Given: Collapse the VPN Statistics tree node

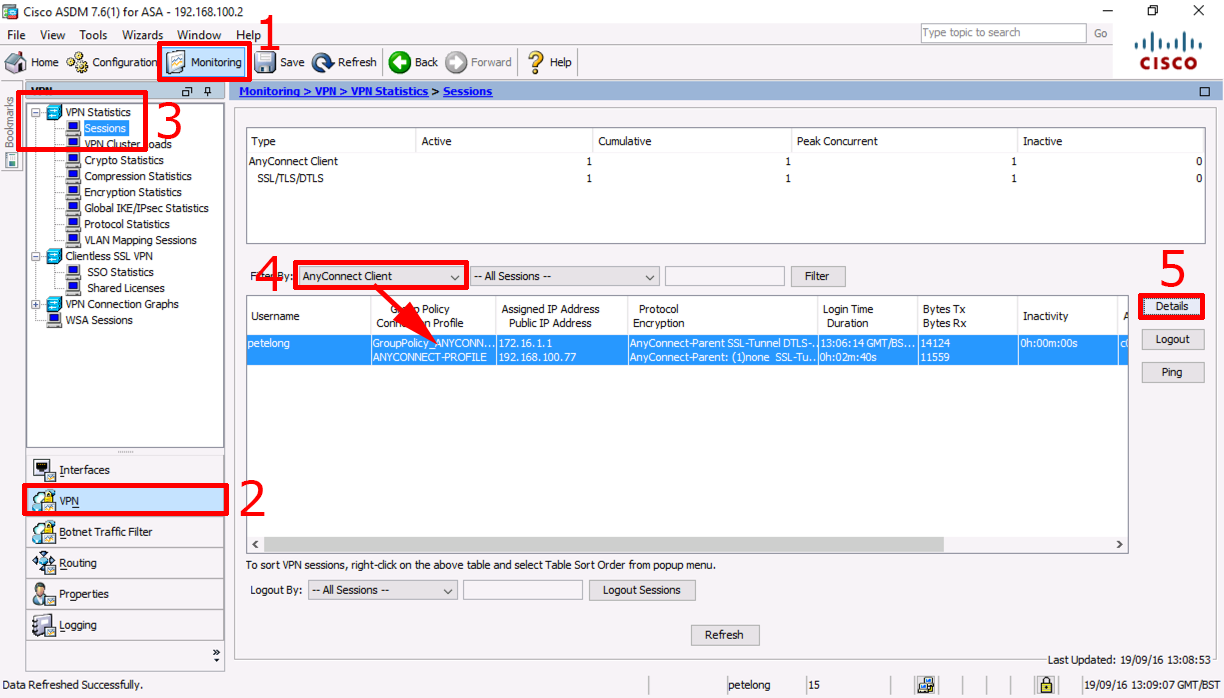Looking at the screenshot, I should coord(36,112).
